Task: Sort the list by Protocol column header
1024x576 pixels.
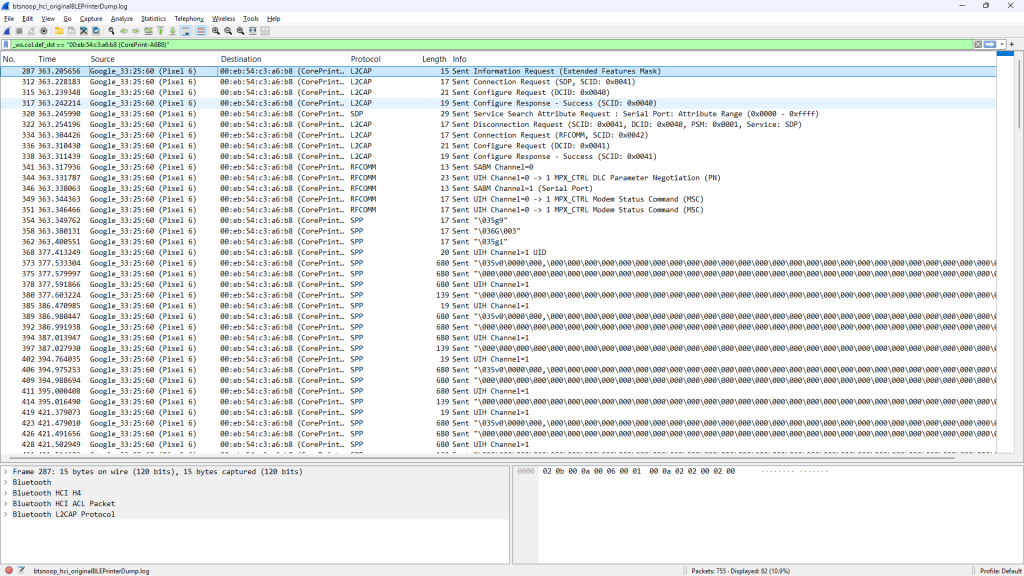Action: (365, 59)
